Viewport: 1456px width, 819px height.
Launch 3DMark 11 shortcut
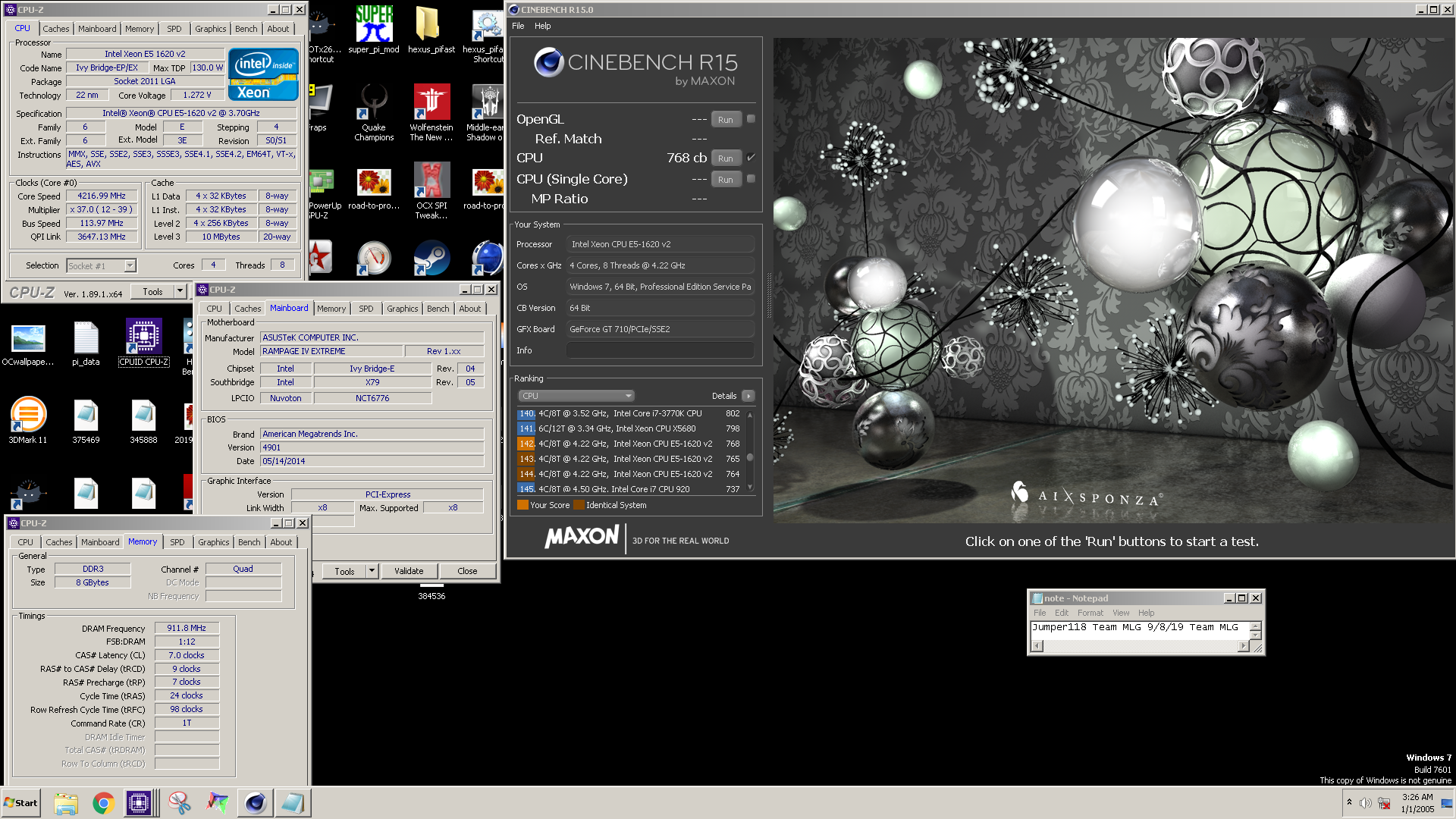pos(28,421)
